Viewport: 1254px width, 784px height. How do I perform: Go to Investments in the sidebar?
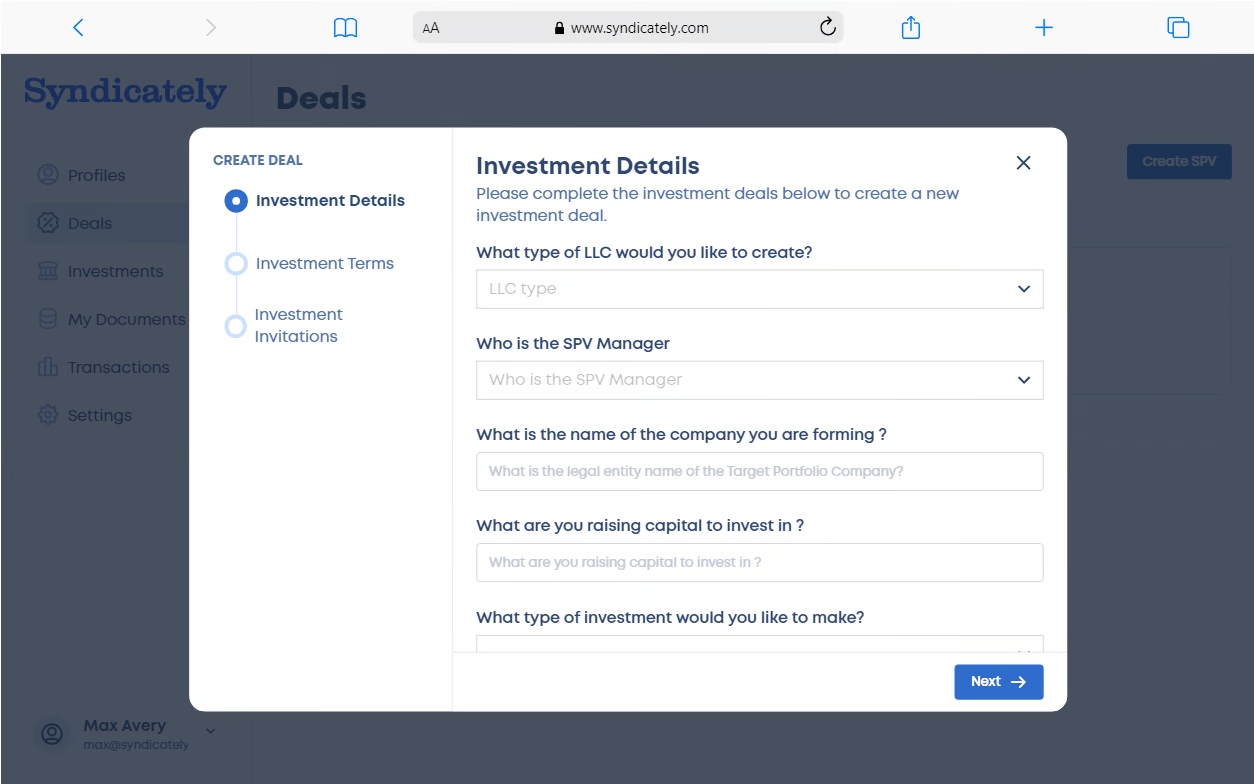115,271
